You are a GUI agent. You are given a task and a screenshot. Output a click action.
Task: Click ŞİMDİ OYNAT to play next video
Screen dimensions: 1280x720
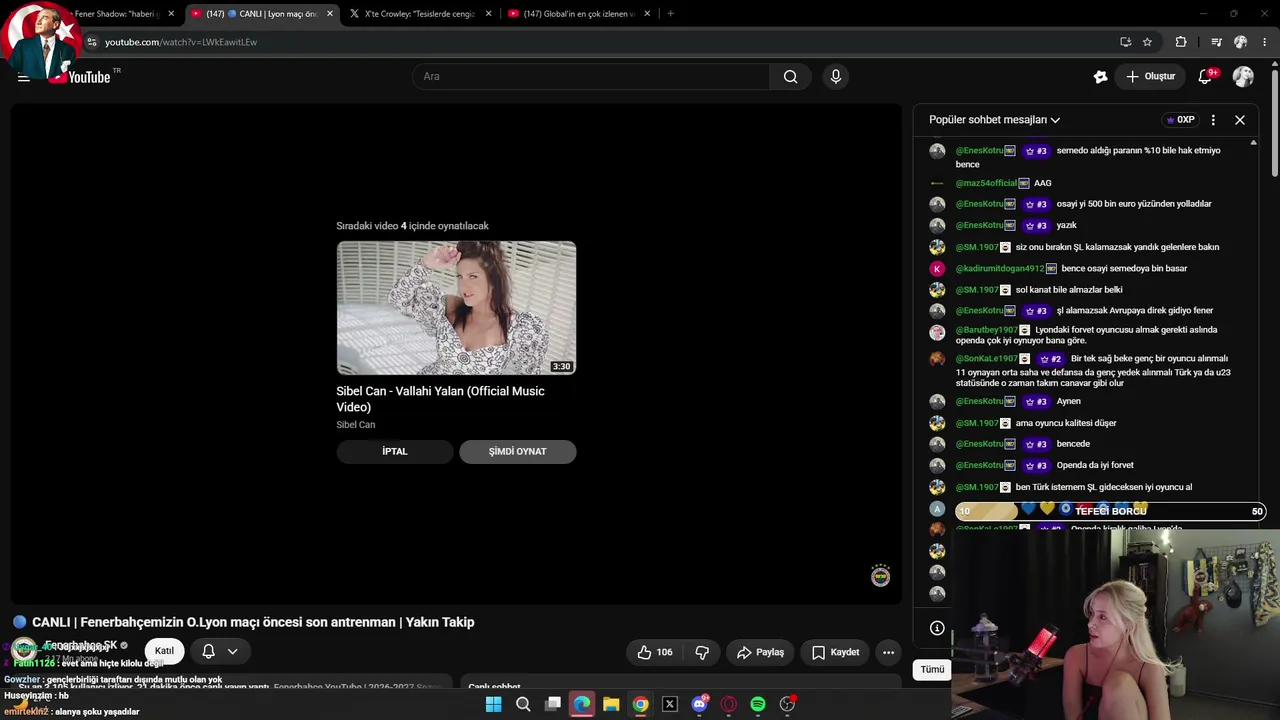517,452
